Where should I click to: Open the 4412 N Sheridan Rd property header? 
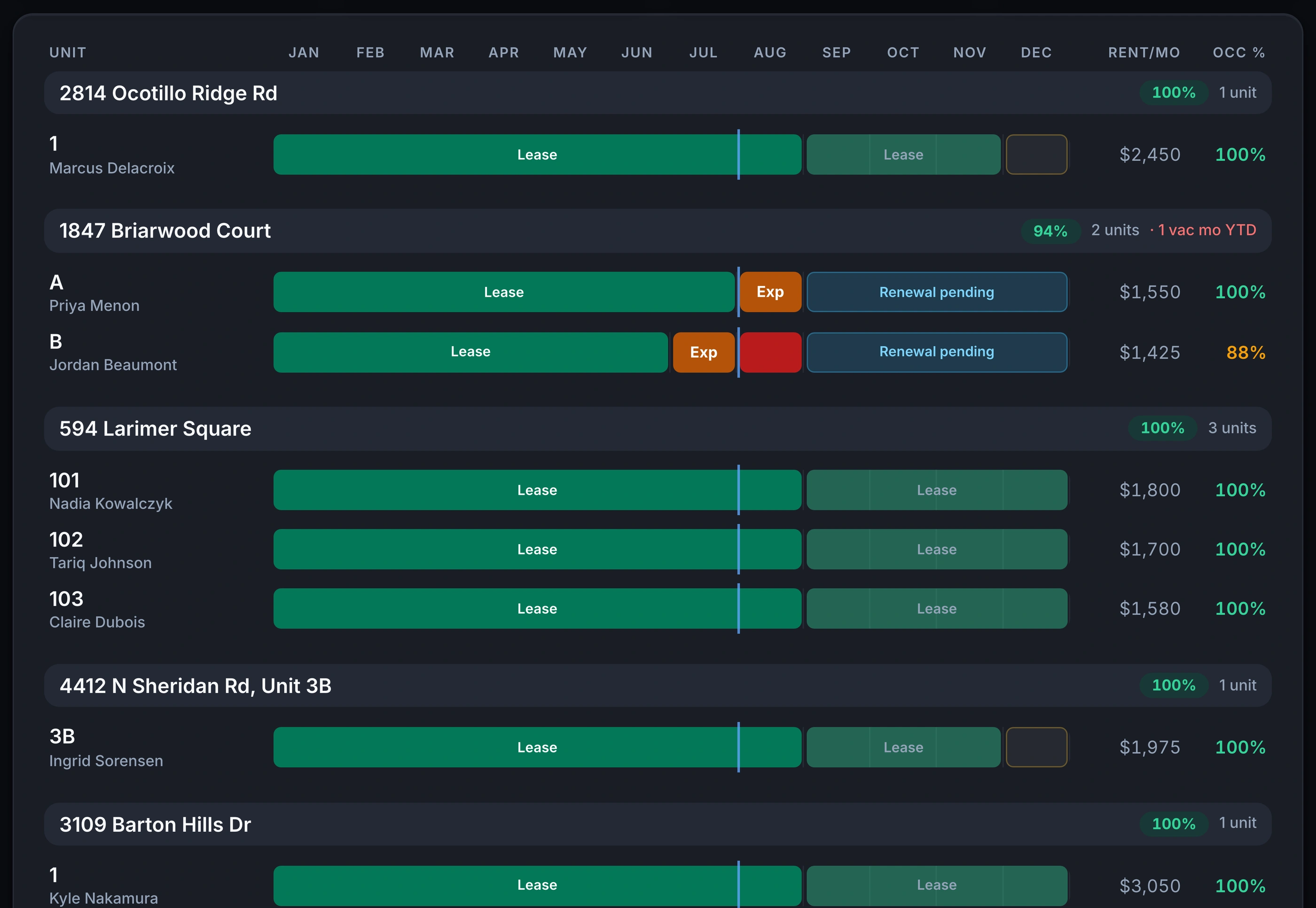pyautogui.click(x=658, y=686)
